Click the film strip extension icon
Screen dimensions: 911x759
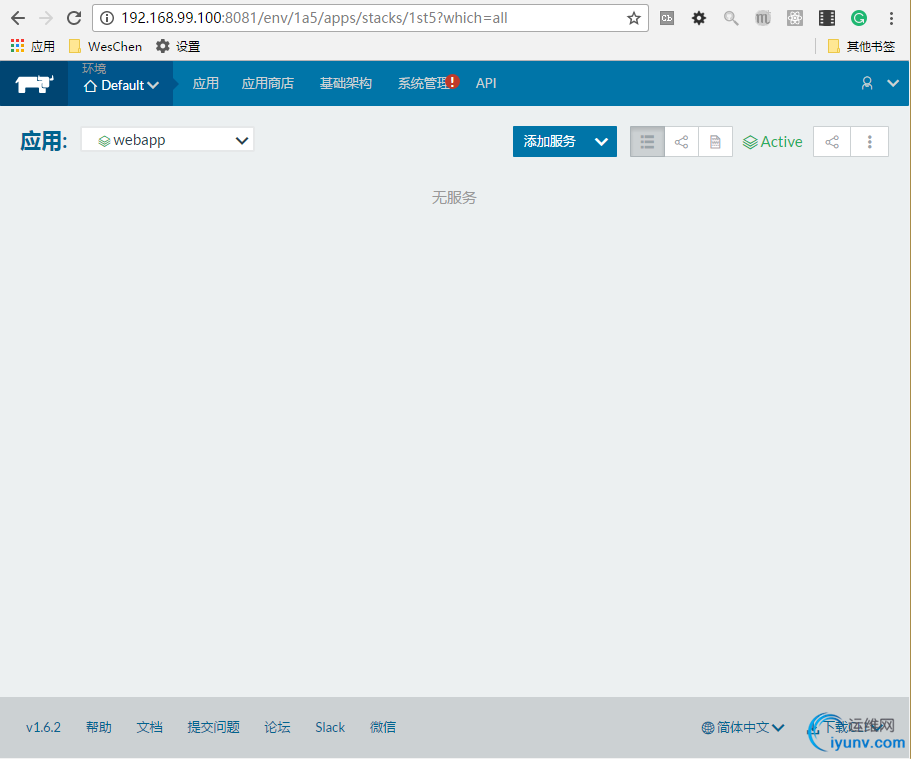(x=827, y=18)
